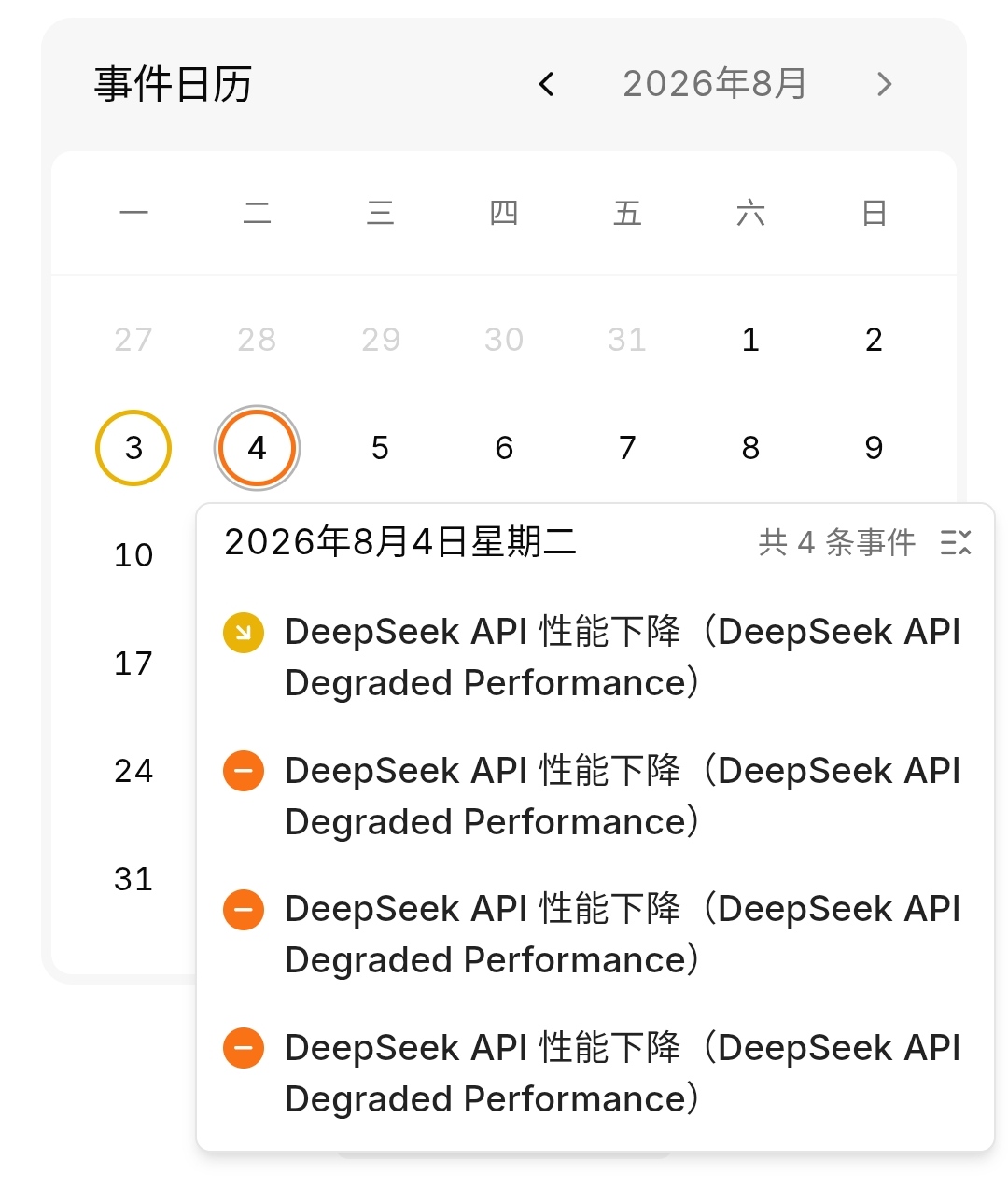Go to next month arrow
1008x1188 pixels.
pos(885,84)
